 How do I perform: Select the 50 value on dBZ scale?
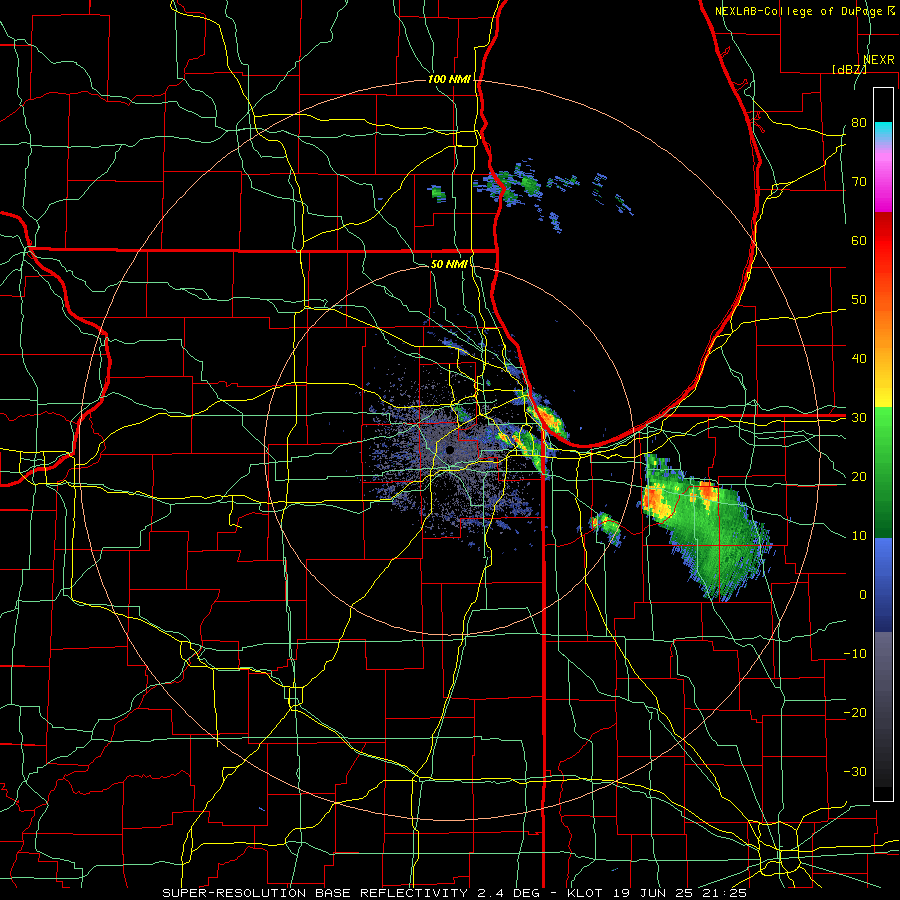859,300
